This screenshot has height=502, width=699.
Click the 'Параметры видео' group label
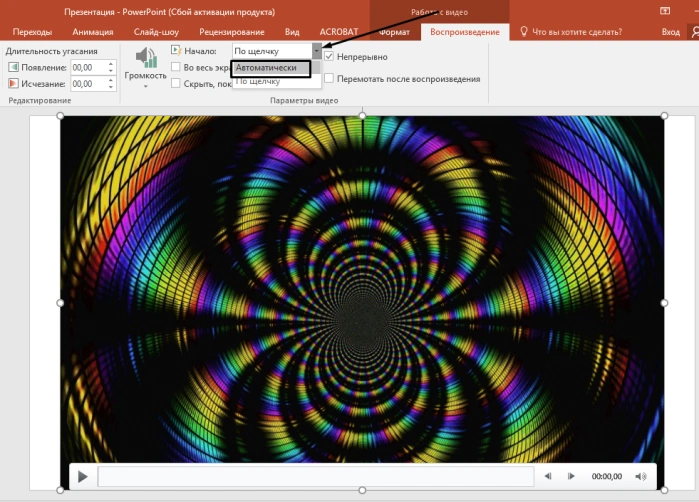coord(304,100)
